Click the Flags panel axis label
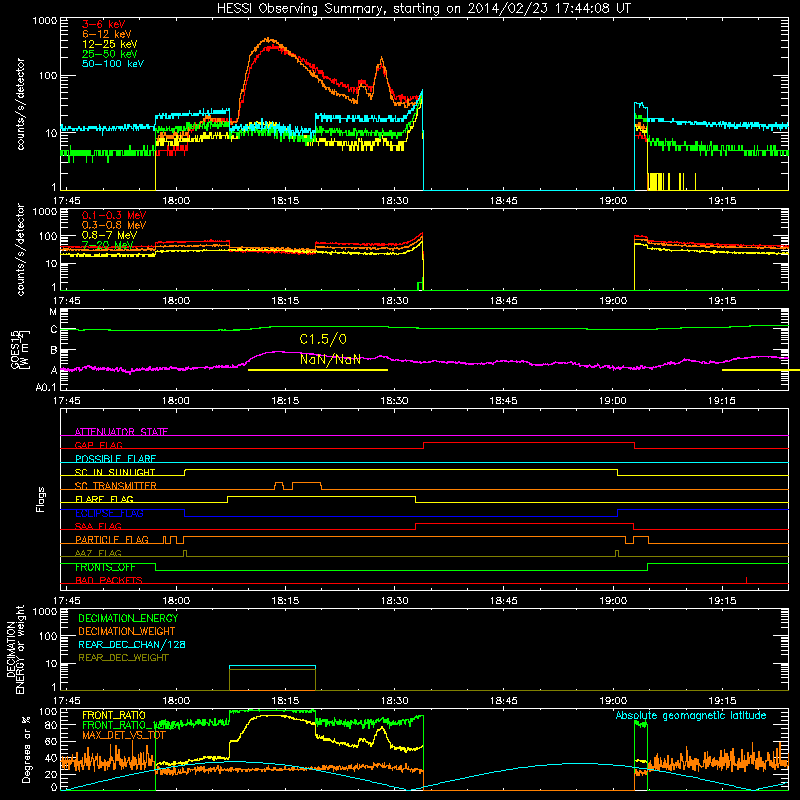The height and width of the screenshot is (800, 800). pos(41,499)
